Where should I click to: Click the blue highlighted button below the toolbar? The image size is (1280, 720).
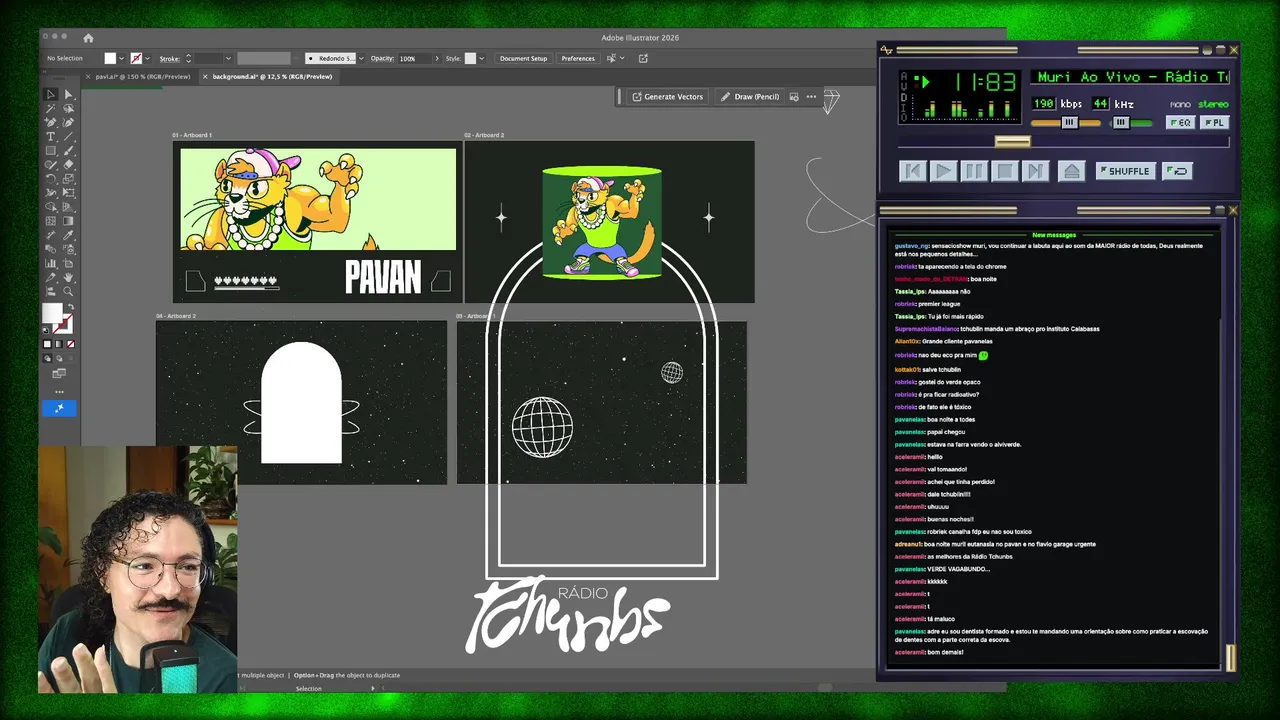59,408
